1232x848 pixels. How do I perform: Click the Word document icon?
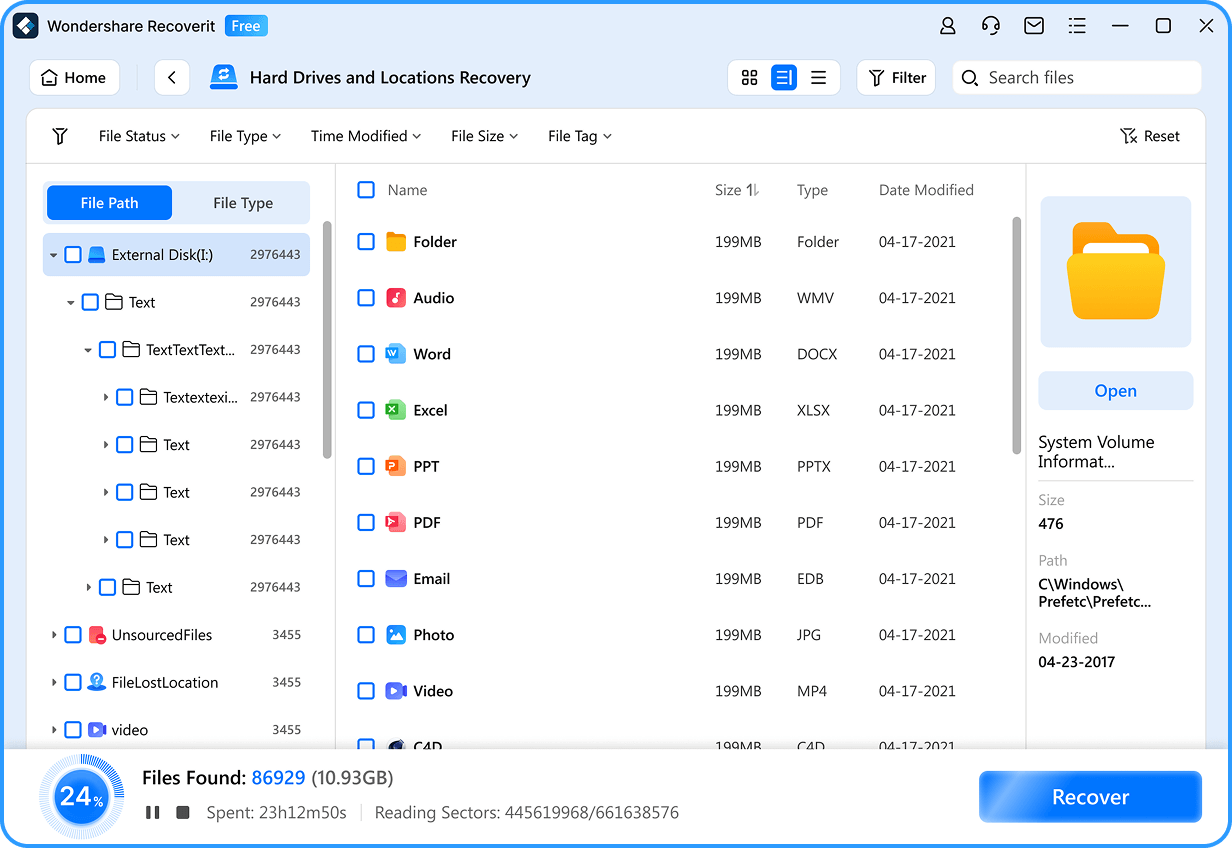pos(396,354)
